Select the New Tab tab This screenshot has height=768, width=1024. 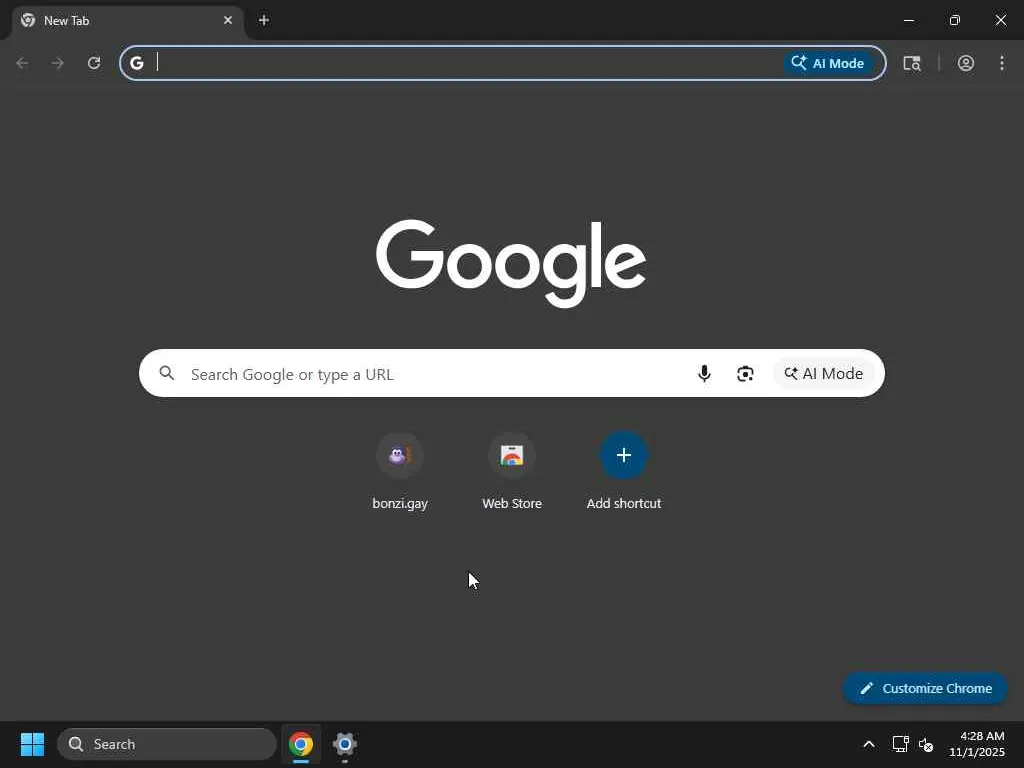[x=128, y=20]
